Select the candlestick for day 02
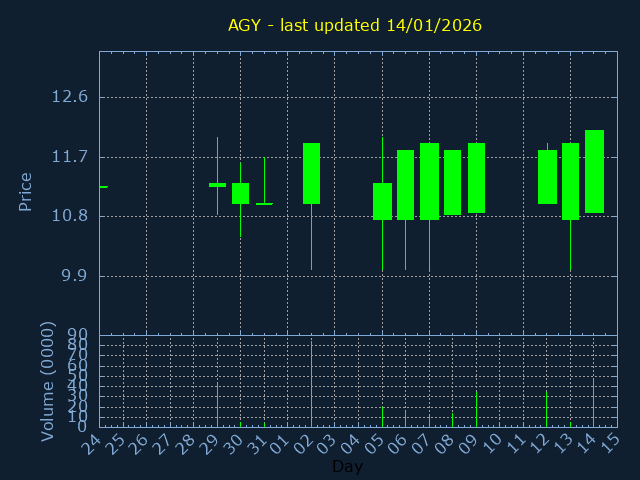 click(311, 173)
